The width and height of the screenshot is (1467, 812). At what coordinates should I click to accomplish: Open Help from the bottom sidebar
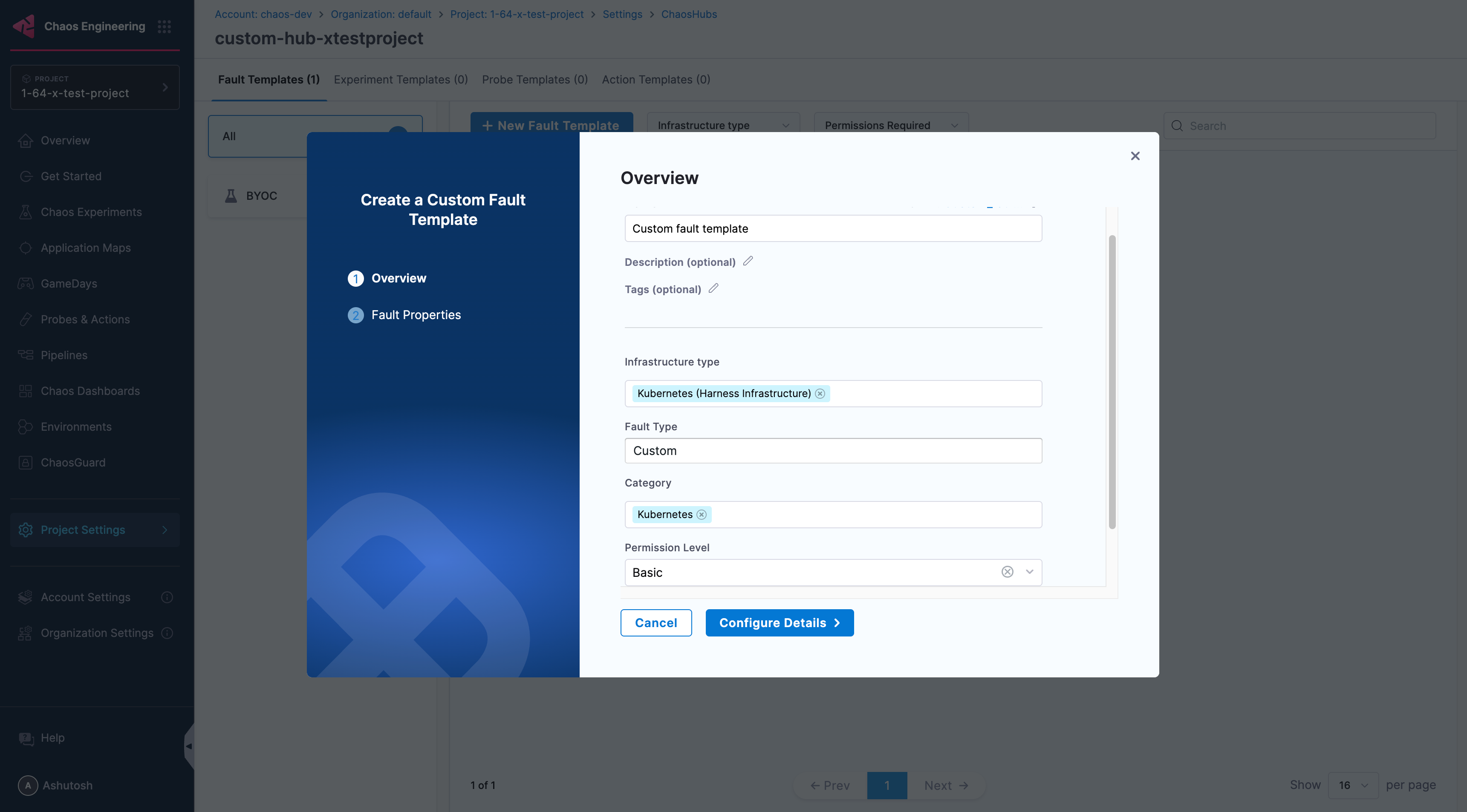coord(52,737)
